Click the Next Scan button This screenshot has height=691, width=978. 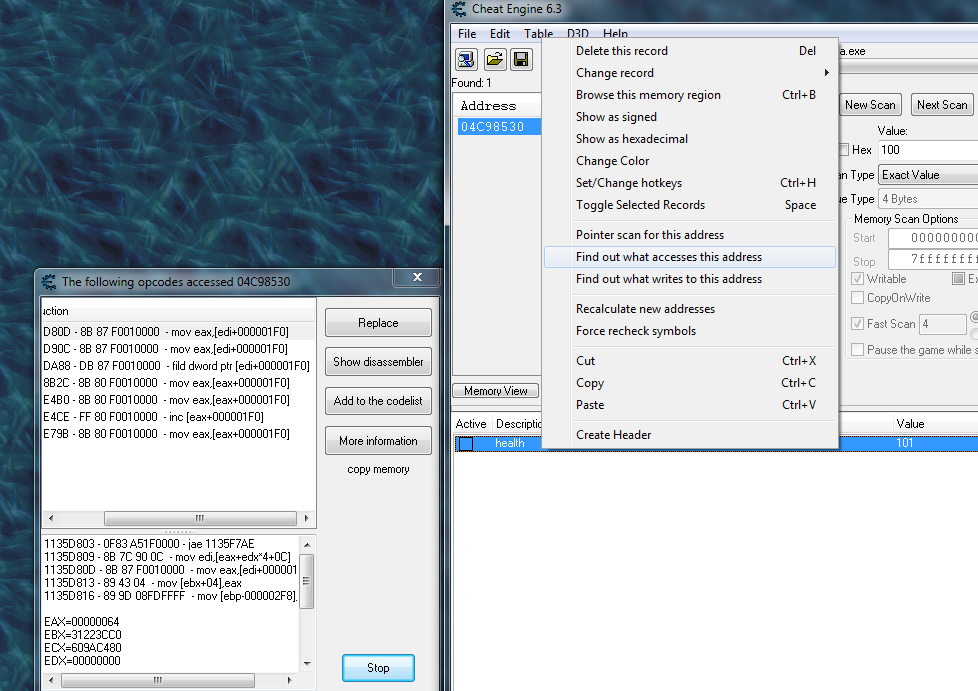click(x=942, y=105)
